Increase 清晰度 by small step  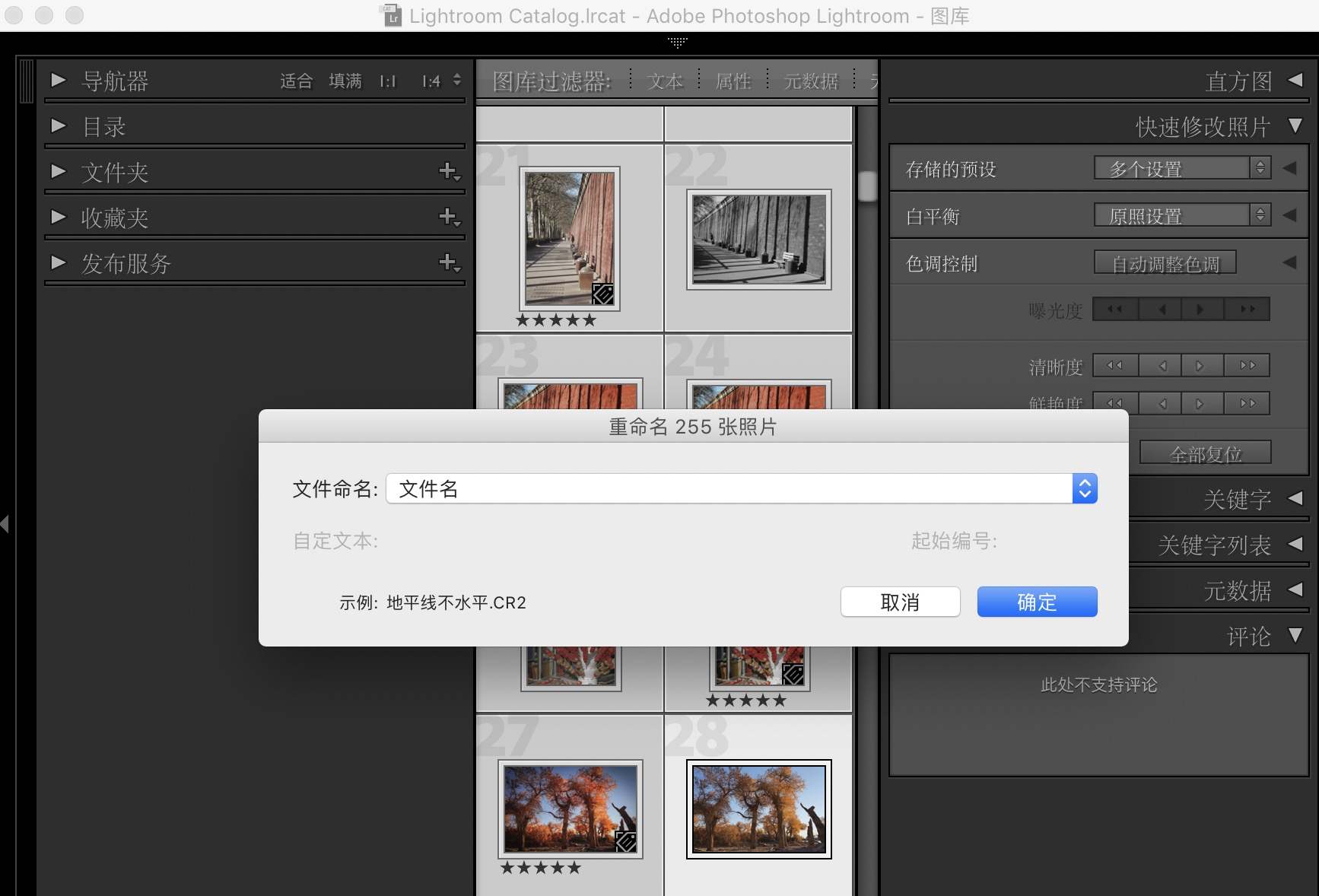click(1203, 365)
